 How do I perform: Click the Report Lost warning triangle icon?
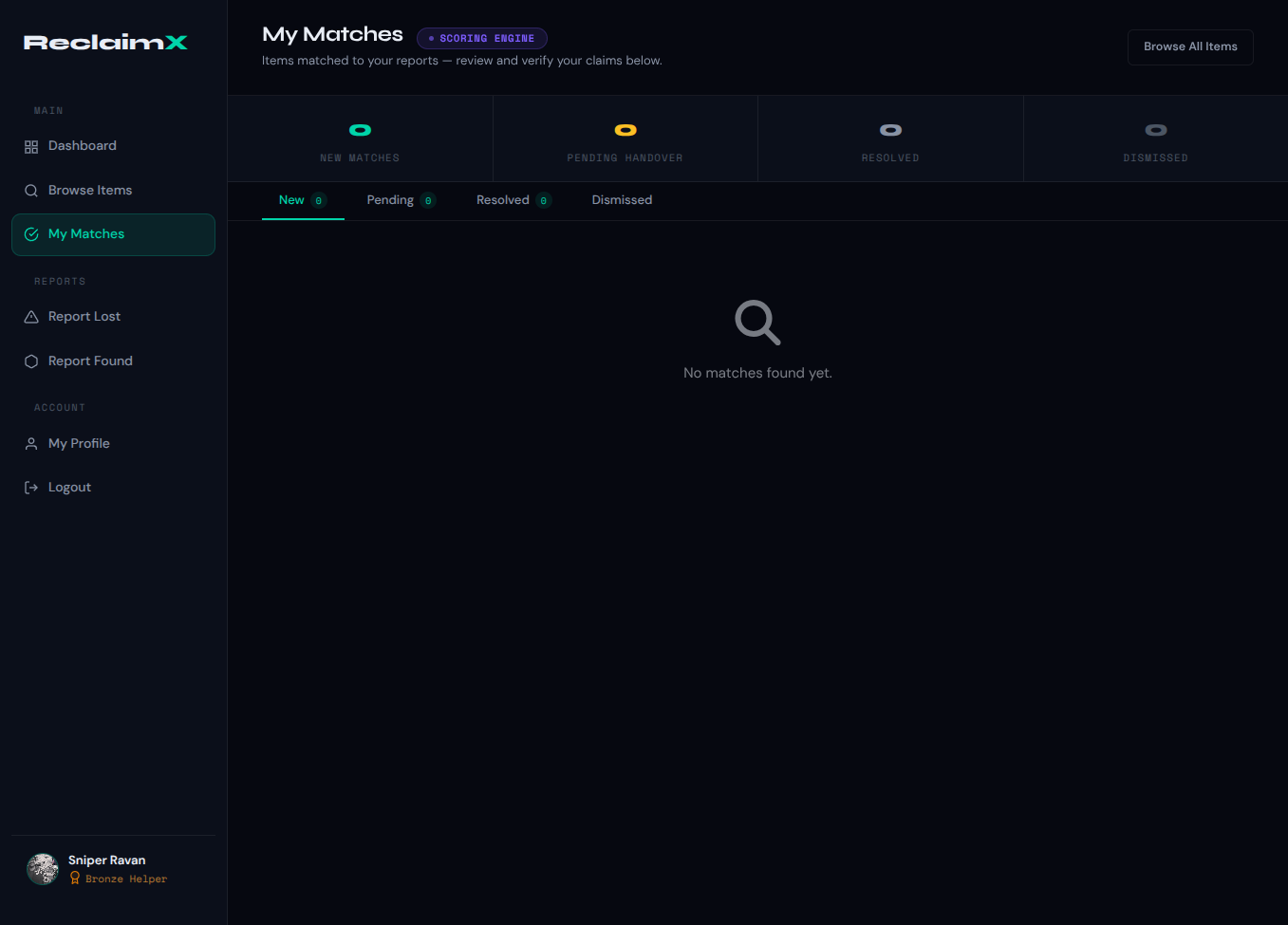(x=31, y=317)
